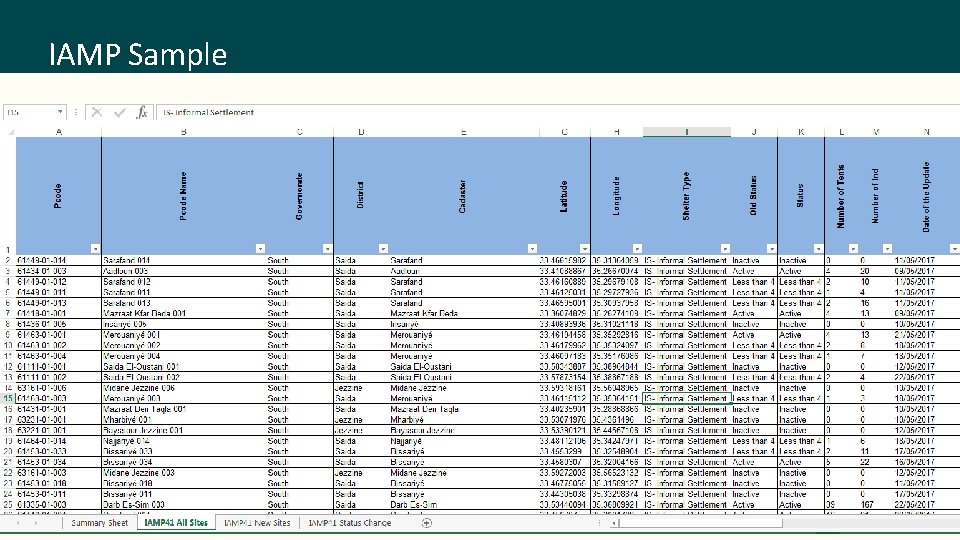Select row 25 header

8,504
